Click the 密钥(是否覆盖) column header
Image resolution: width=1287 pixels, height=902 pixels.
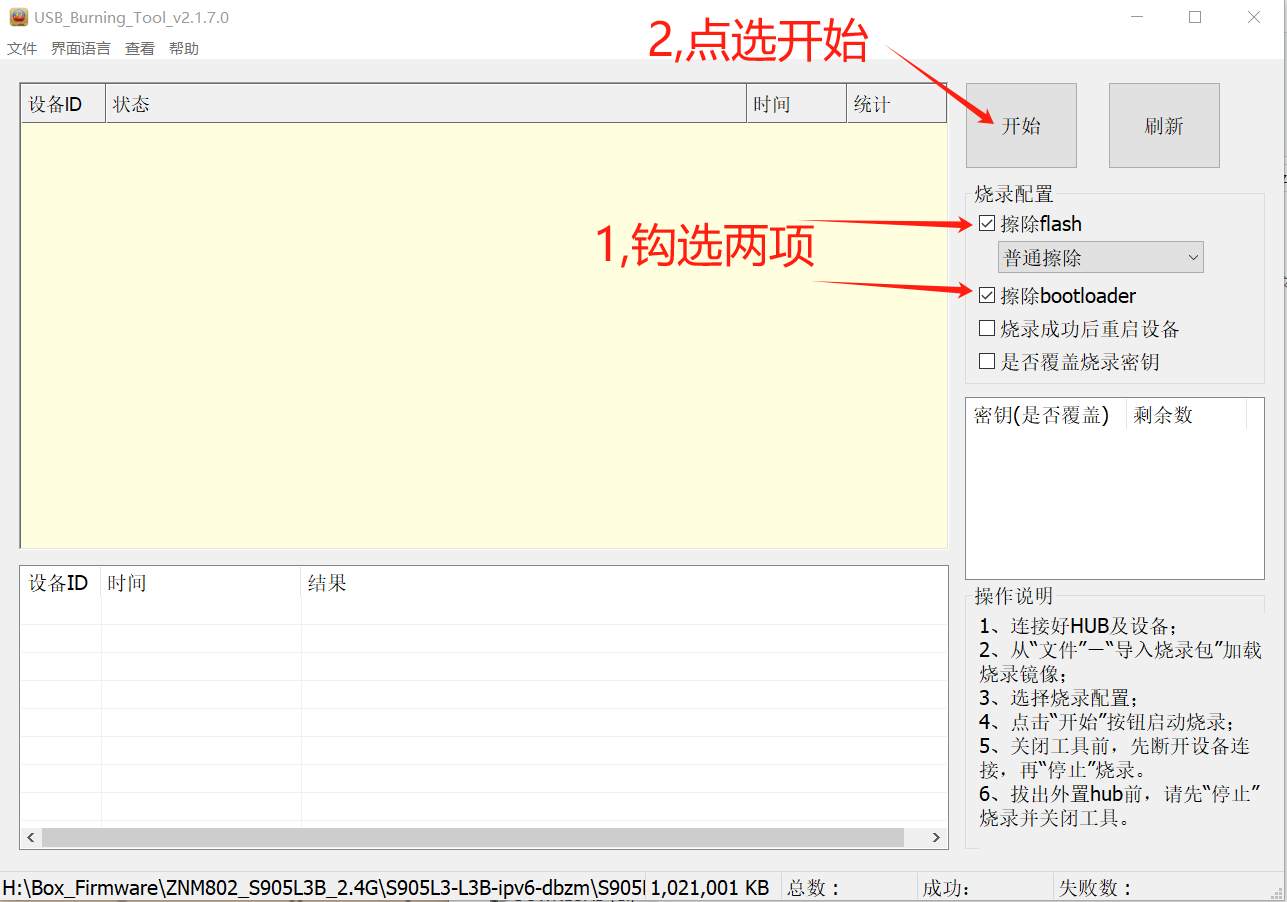[1044, 415]
